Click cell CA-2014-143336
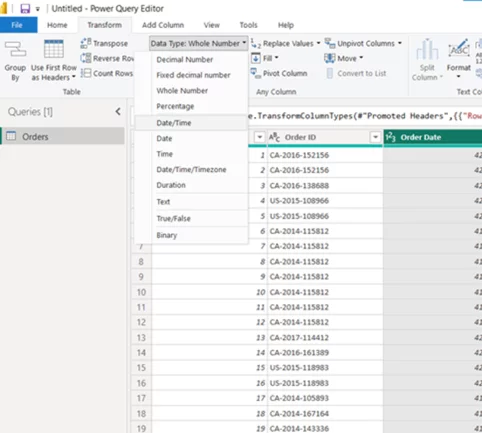 (x=325, y=428)
